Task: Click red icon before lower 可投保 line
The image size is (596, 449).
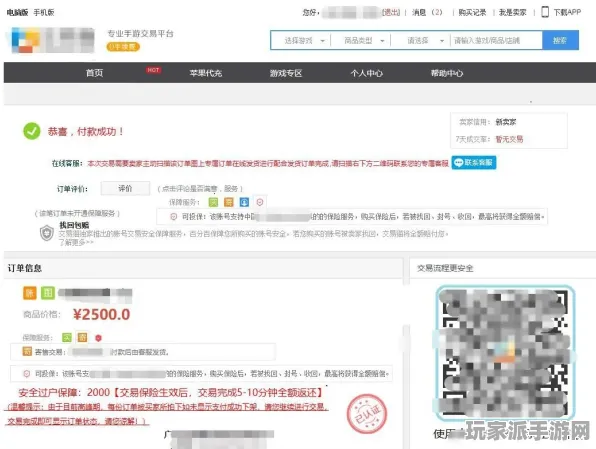Action: click(x=27, y=374)
